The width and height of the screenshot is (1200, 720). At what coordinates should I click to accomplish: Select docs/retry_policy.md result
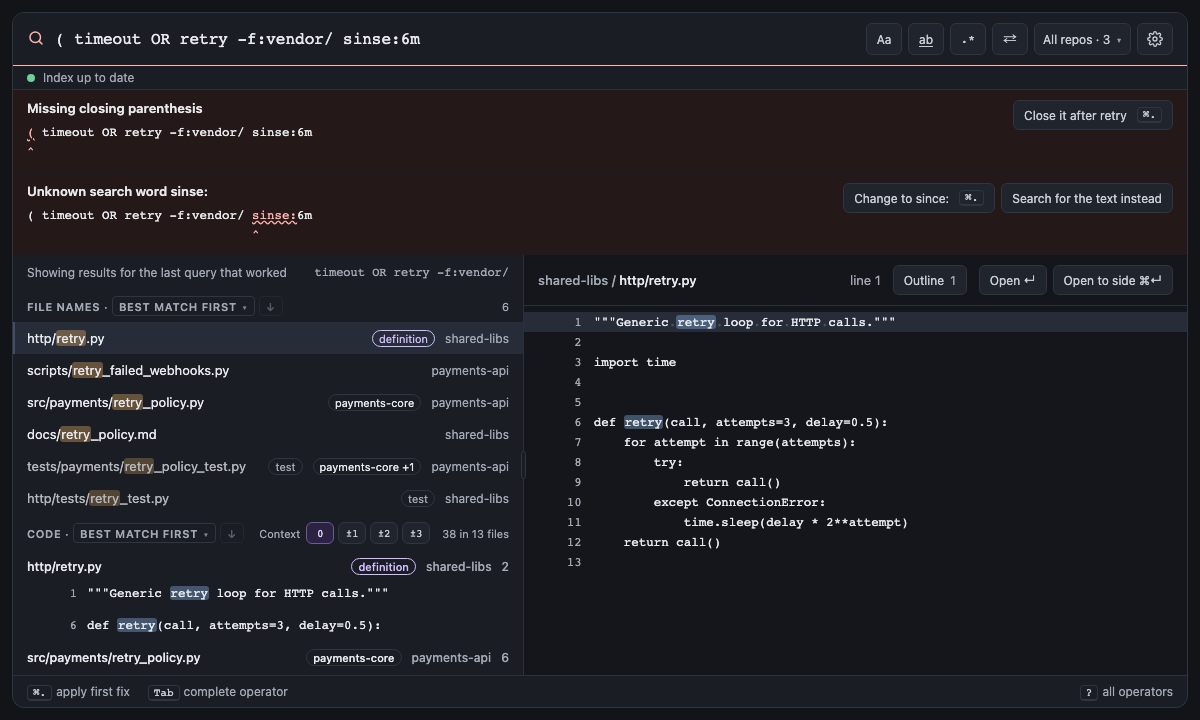coord(268,435)
